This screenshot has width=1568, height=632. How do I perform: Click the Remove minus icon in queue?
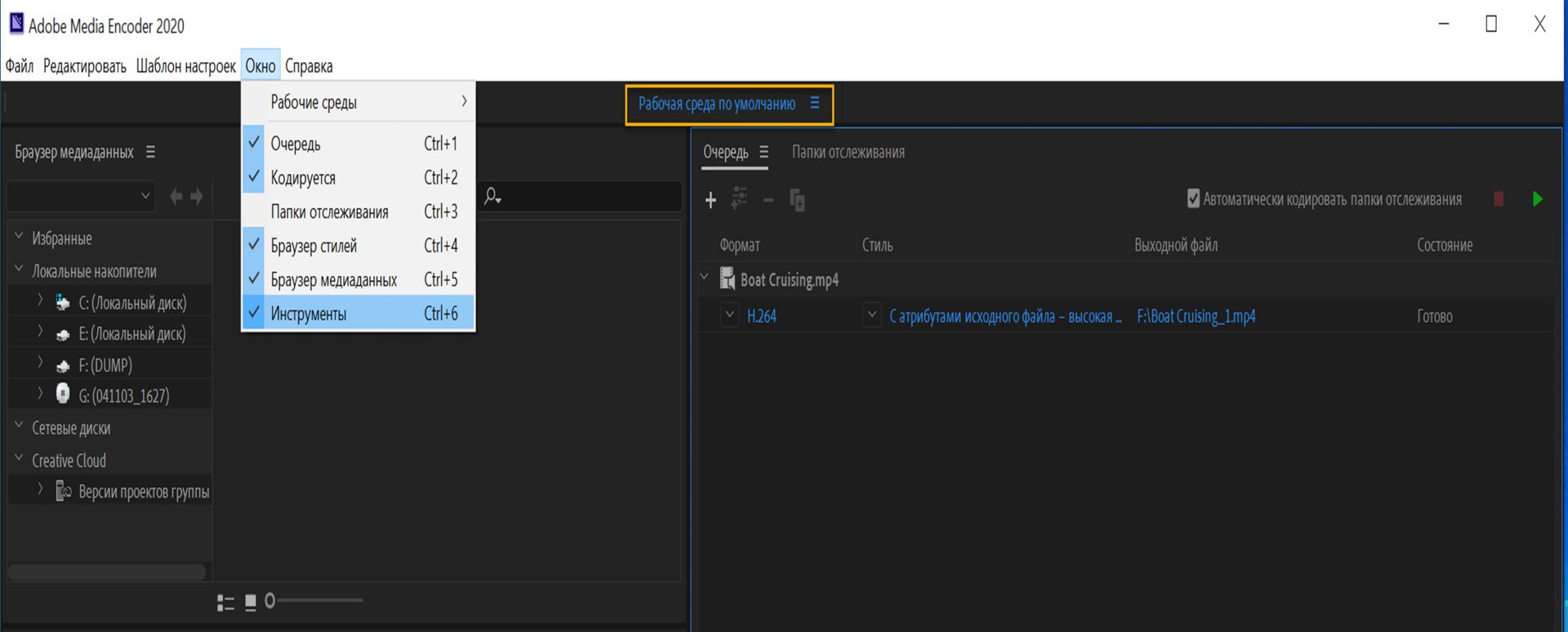pyautogui.click(x=768, y=200)
